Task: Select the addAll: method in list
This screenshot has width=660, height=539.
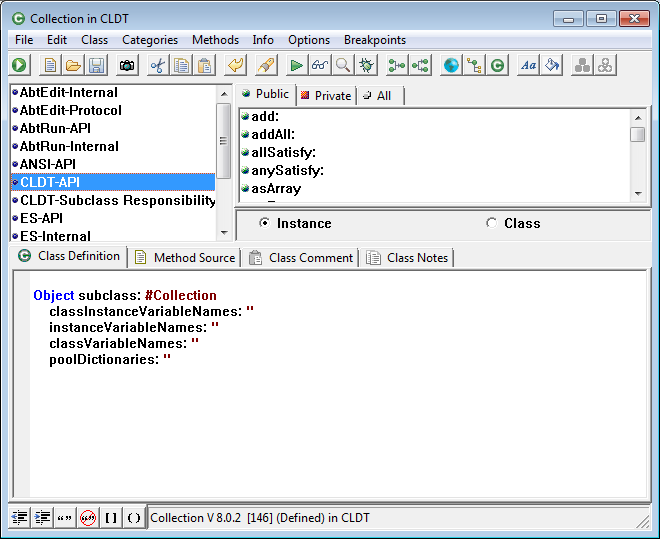Action: point(273,134)
